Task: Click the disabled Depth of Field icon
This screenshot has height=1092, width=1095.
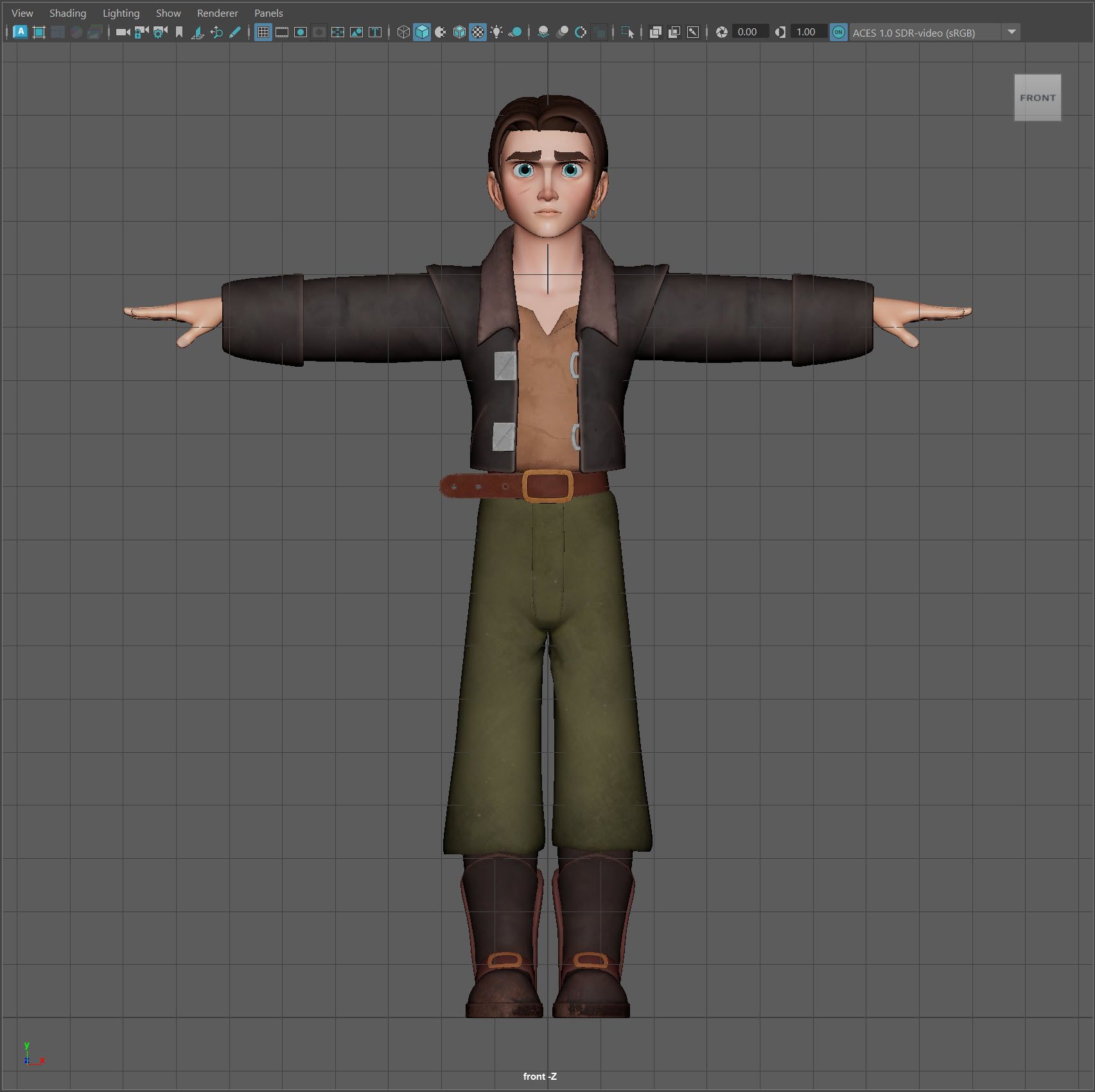Action: coord(599,32)
